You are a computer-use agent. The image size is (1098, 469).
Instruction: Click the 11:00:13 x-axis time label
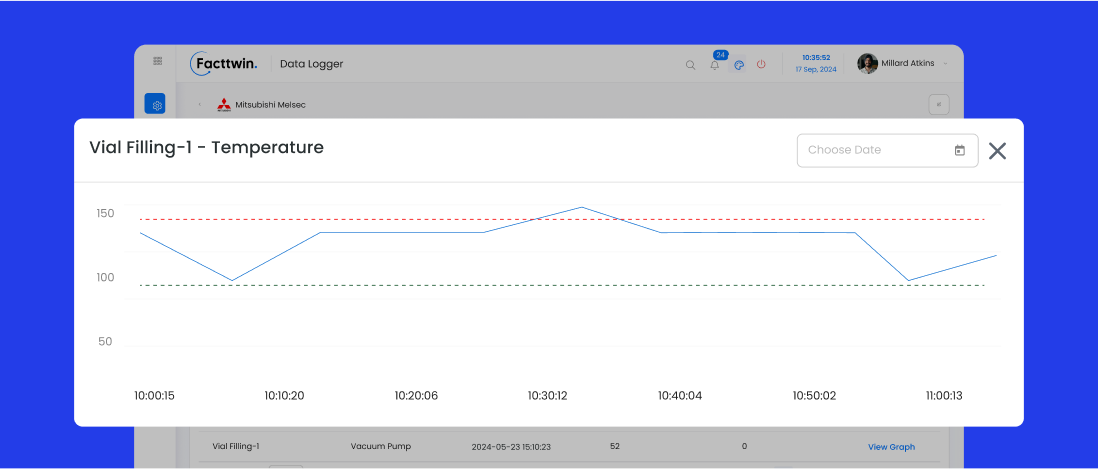[944, 396]
